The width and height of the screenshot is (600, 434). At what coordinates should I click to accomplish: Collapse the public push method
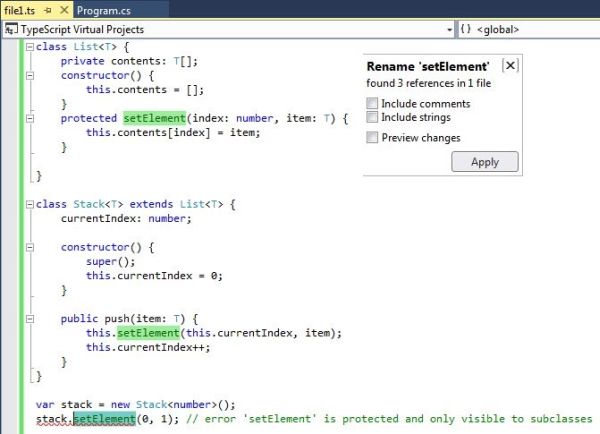pyautogui.click(x=29, y=319)
